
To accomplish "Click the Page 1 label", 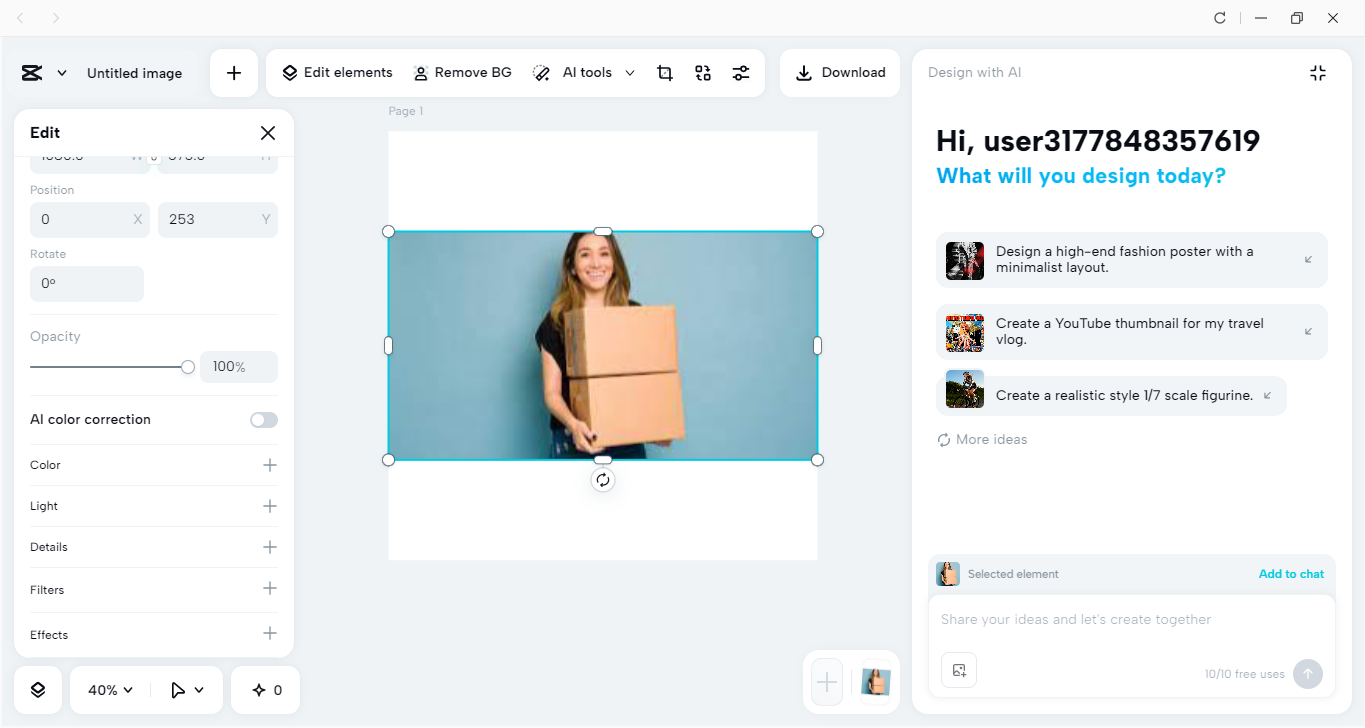I will [x=406, y=111].
